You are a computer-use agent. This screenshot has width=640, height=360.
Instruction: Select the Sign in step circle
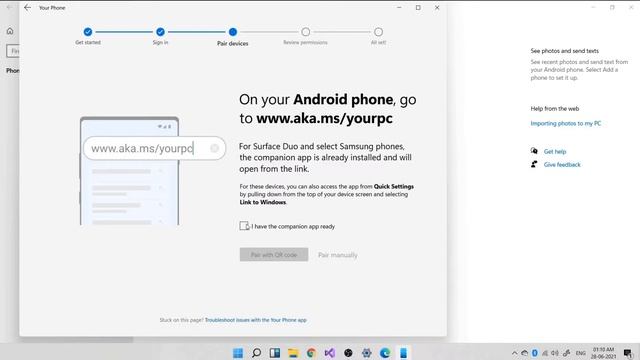pyautogui.click(x=160, y=32)
